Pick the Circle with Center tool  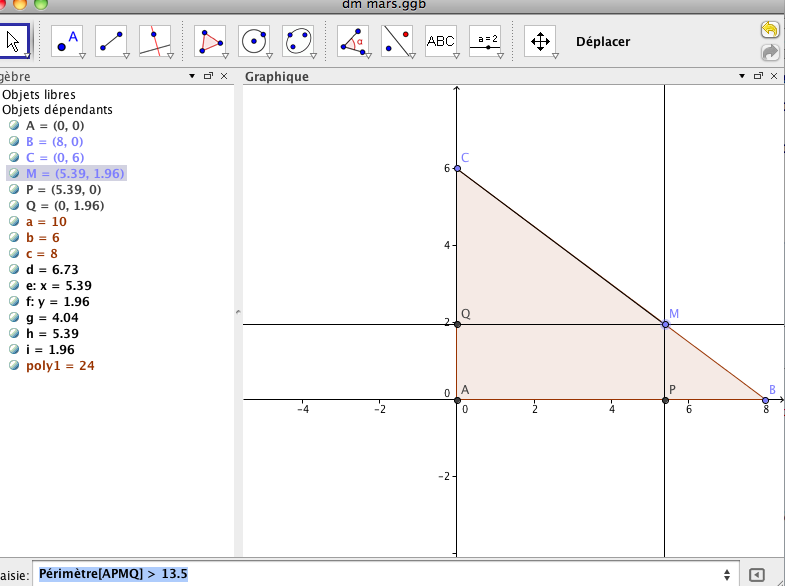(254, 41)
